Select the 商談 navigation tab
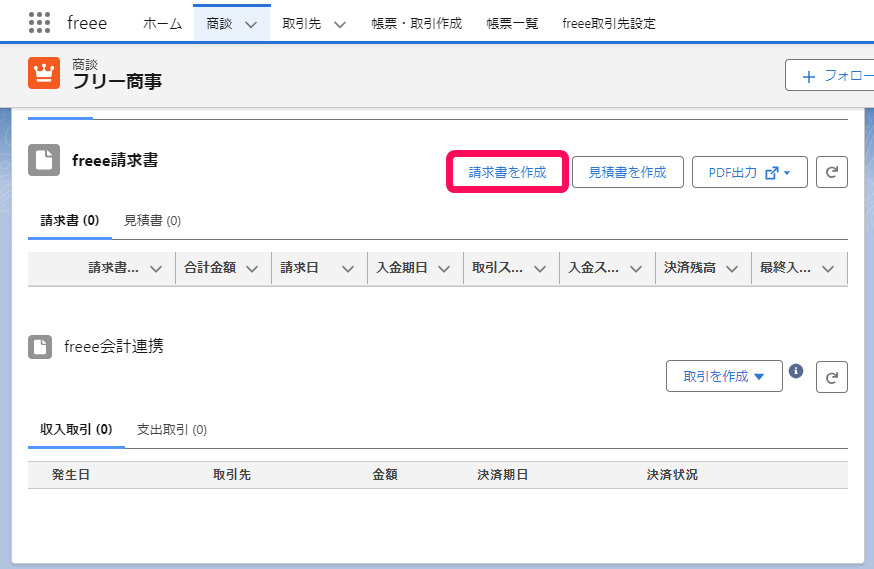This screenshot has height=569, width=874. (219, 23)
